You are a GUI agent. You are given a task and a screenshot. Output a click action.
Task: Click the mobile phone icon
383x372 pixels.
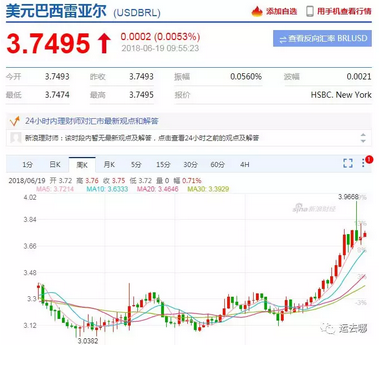tap(310, 11)
